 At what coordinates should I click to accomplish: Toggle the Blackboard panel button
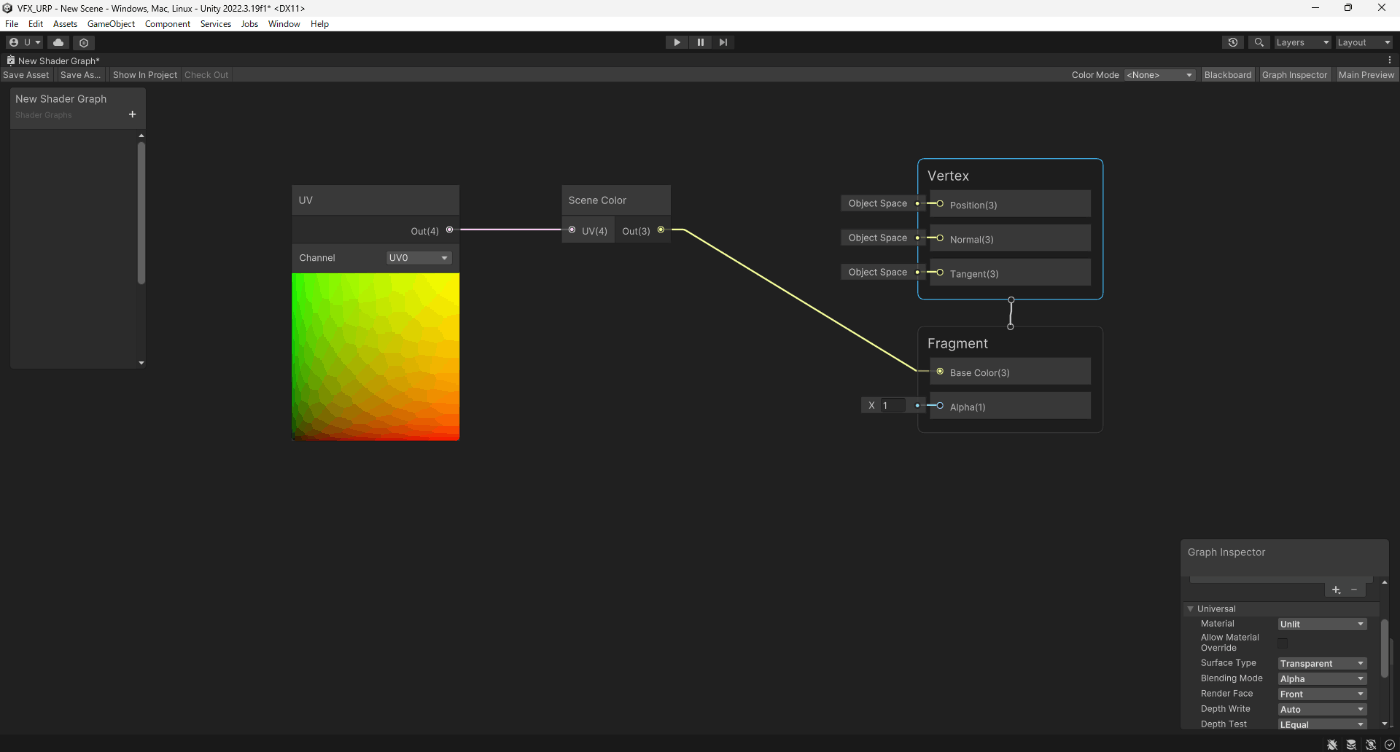(x=1227, y=75)
